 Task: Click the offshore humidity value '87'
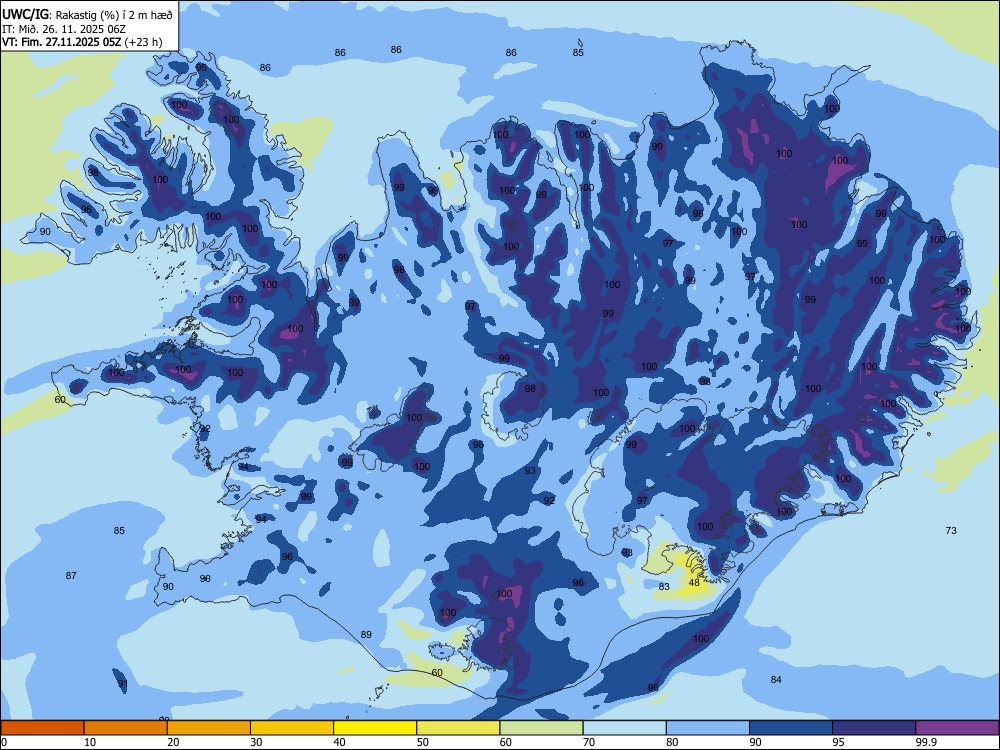click(x=71, y=575)
